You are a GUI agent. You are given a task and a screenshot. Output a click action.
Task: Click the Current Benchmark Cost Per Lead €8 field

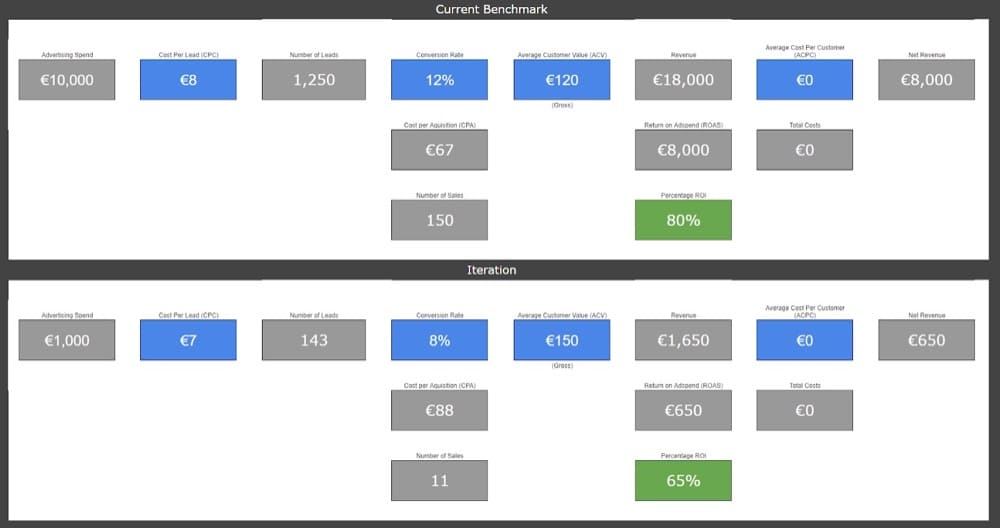(x=188, y=80)
